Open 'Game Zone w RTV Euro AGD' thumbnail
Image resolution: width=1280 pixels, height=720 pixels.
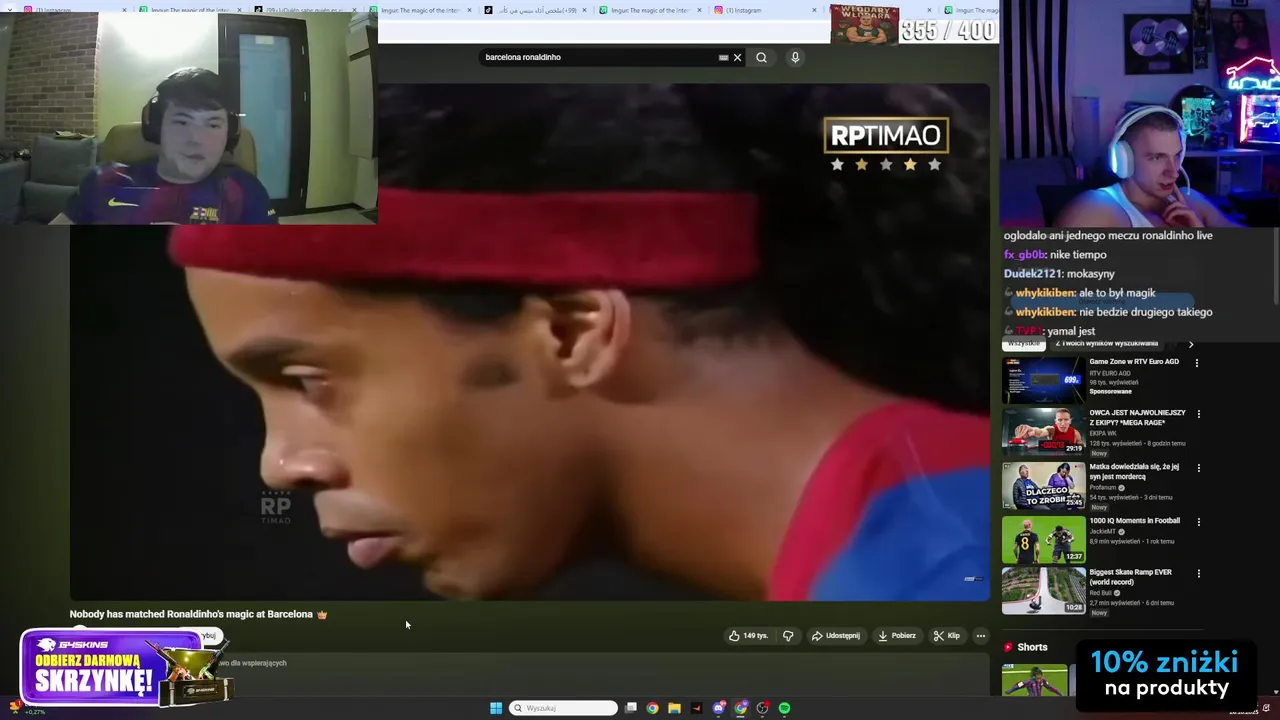1043,378
